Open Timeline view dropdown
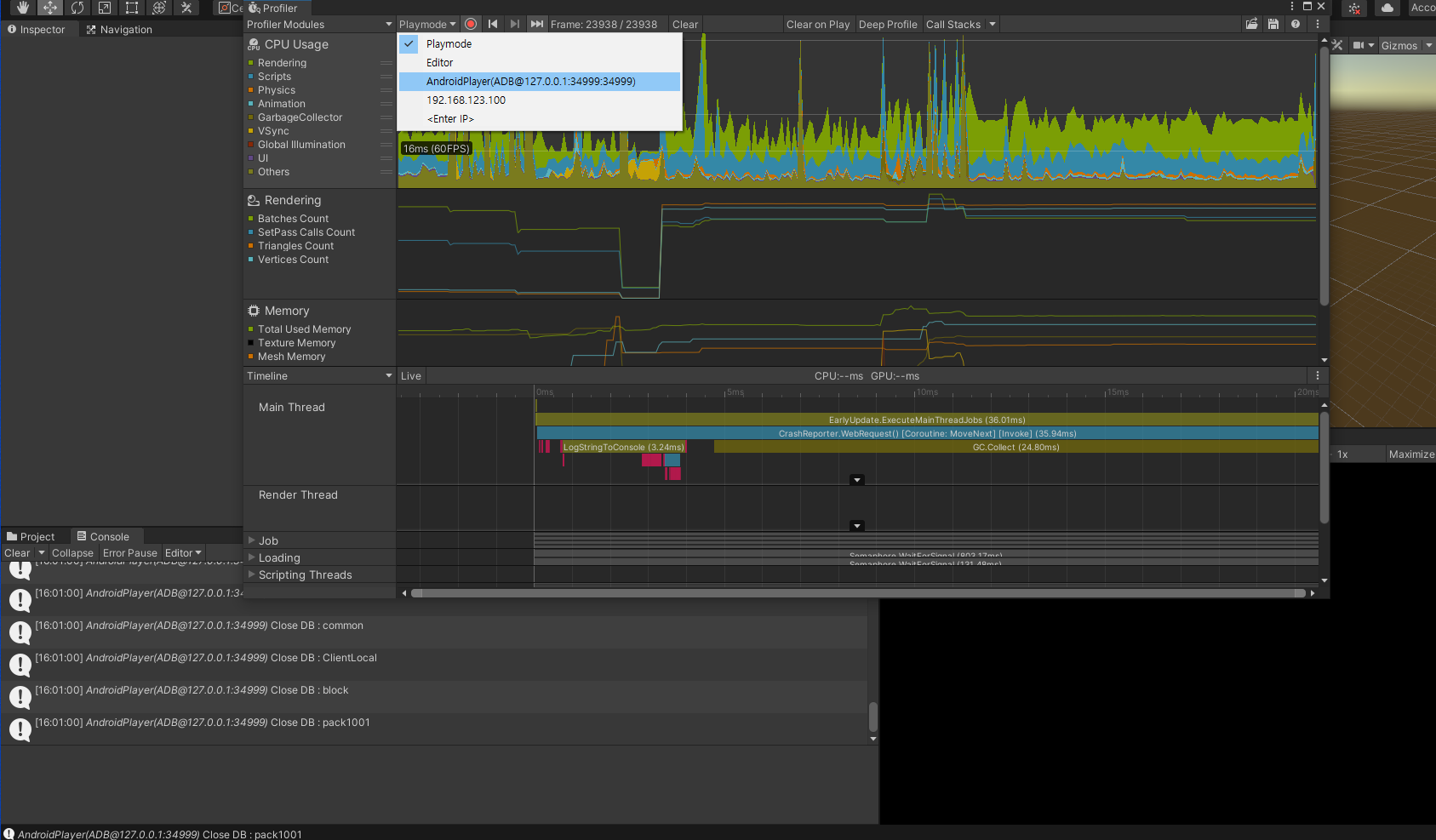This screenshot has width=1436, height=840. click(x=319, y=376)
